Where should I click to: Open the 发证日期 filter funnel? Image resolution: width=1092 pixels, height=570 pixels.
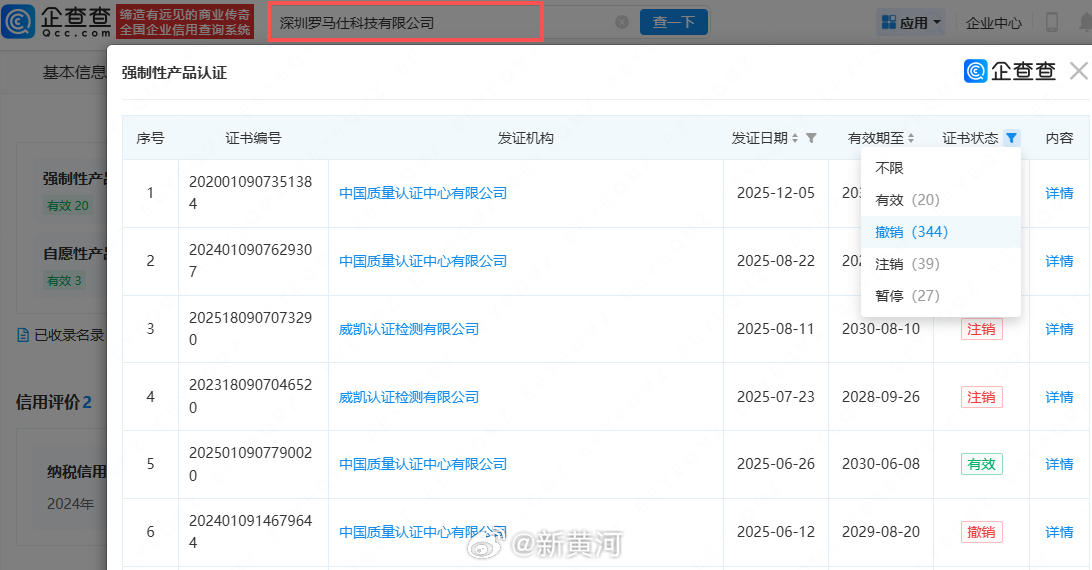[811, 138]
